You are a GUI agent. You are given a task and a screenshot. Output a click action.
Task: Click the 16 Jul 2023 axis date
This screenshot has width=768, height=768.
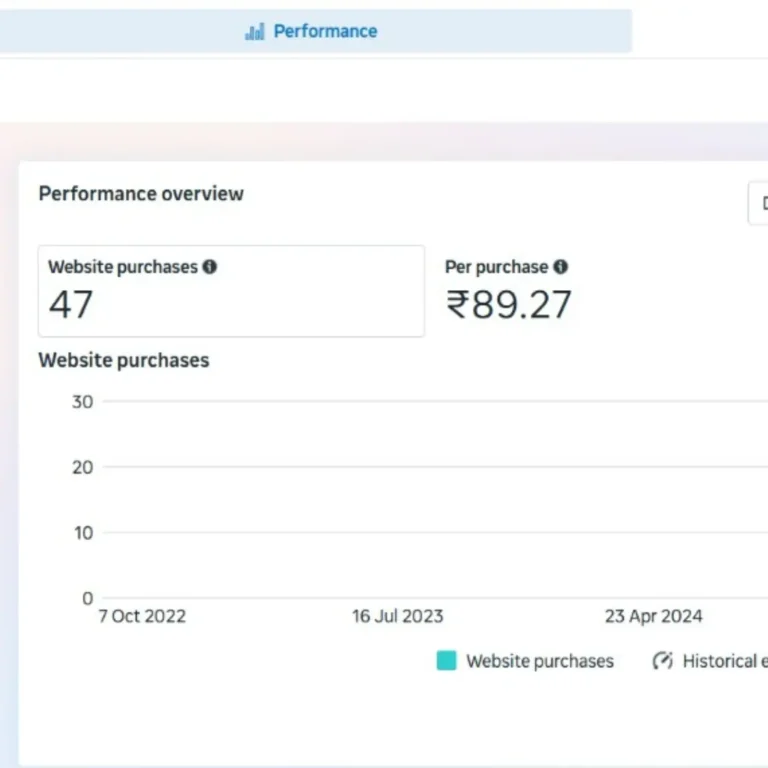click(x=397, y=616)
